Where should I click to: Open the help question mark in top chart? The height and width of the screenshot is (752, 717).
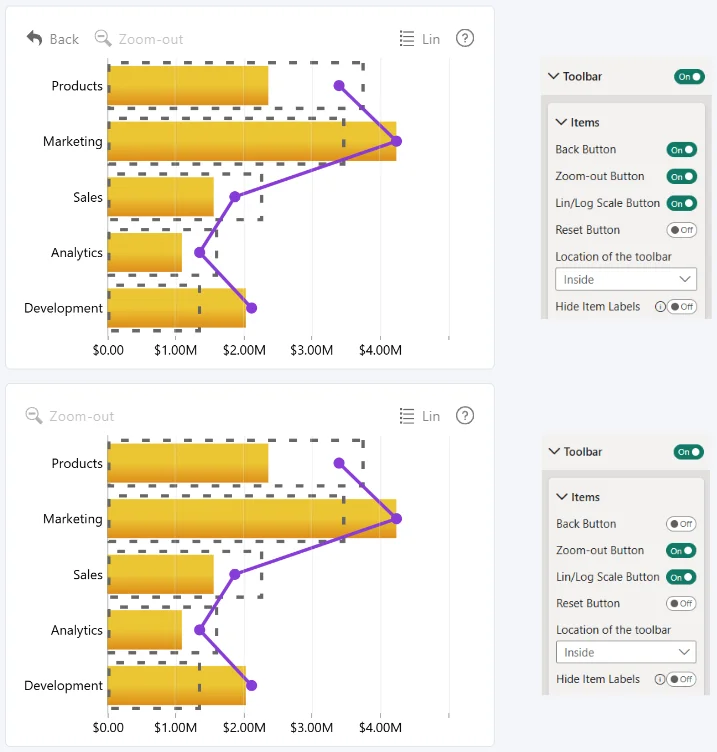click(465, 38)
